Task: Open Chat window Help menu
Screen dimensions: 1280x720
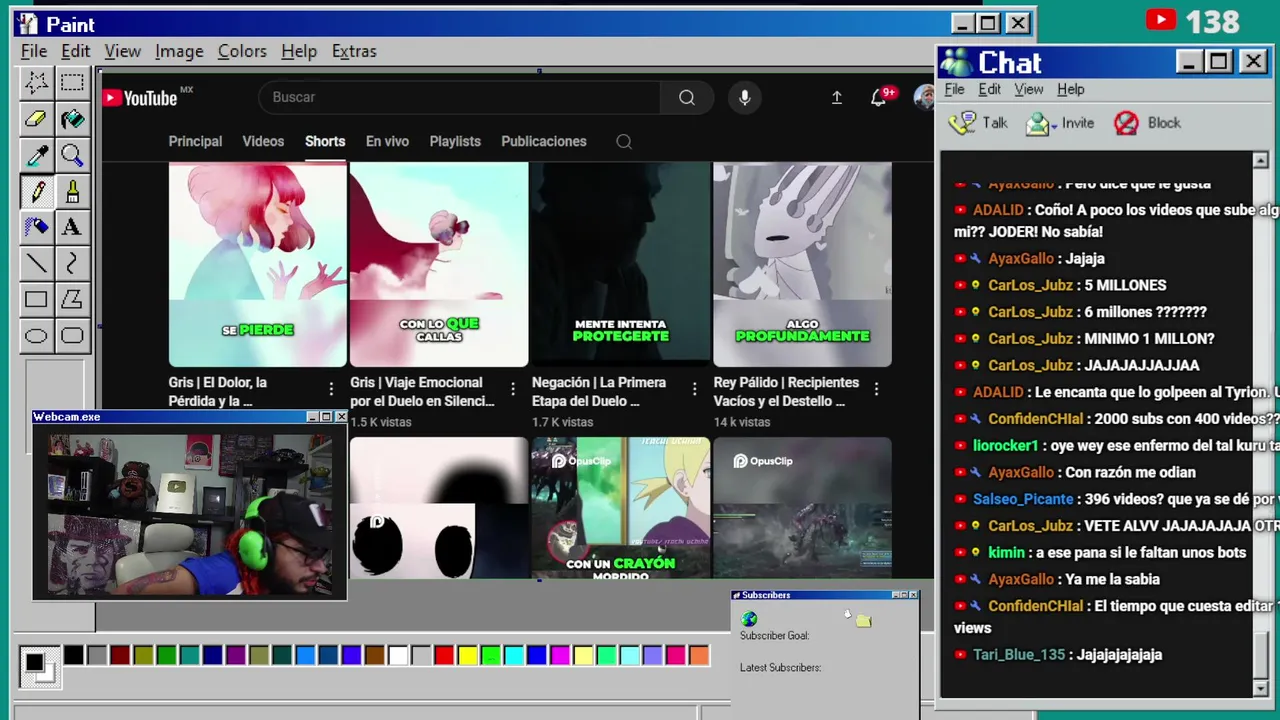Action: [x=1070, y=89]
